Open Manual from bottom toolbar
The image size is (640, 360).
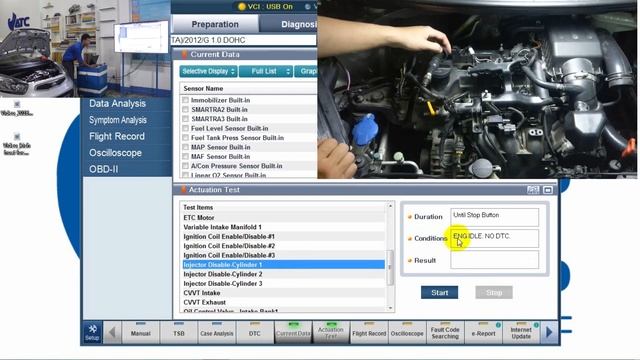pos(141,332)
